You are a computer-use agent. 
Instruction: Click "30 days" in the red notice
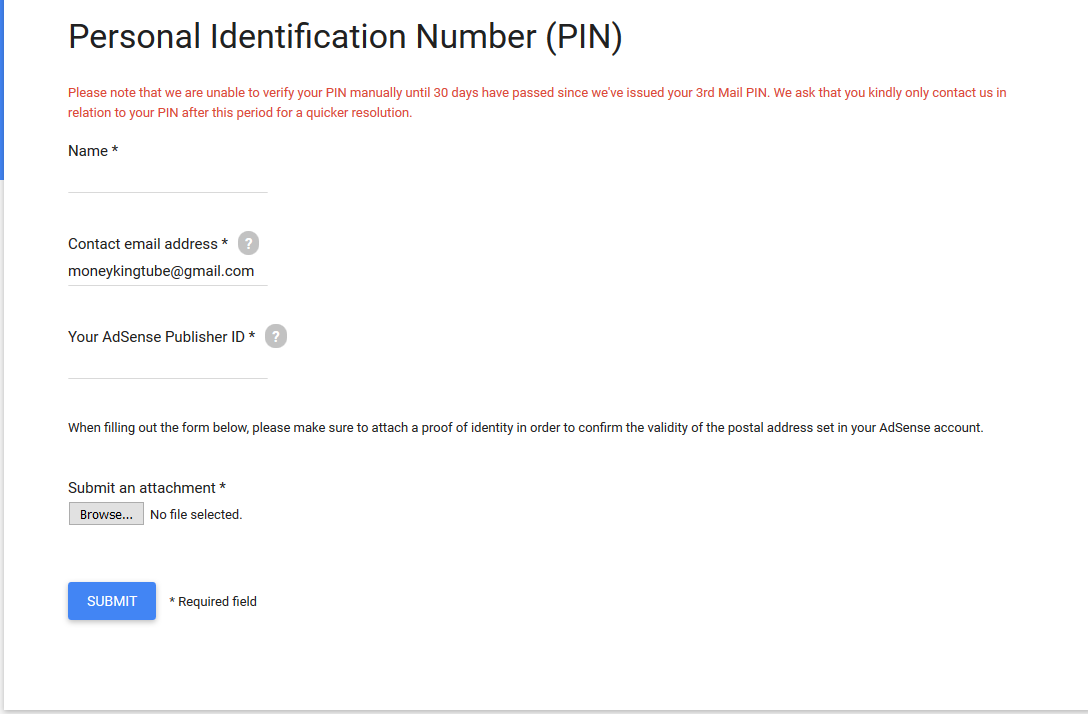click(x=454, y=93)
